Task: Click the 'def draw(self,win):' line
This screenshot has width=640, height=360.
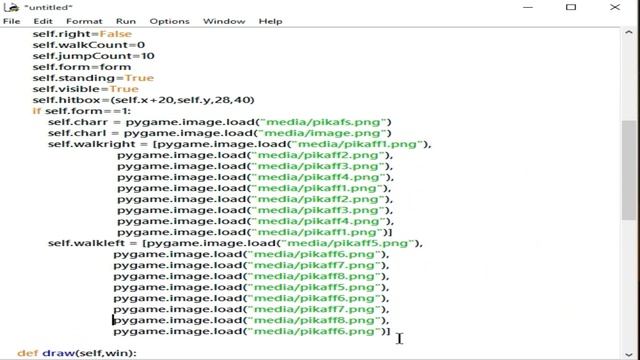Action: [77, 353]
